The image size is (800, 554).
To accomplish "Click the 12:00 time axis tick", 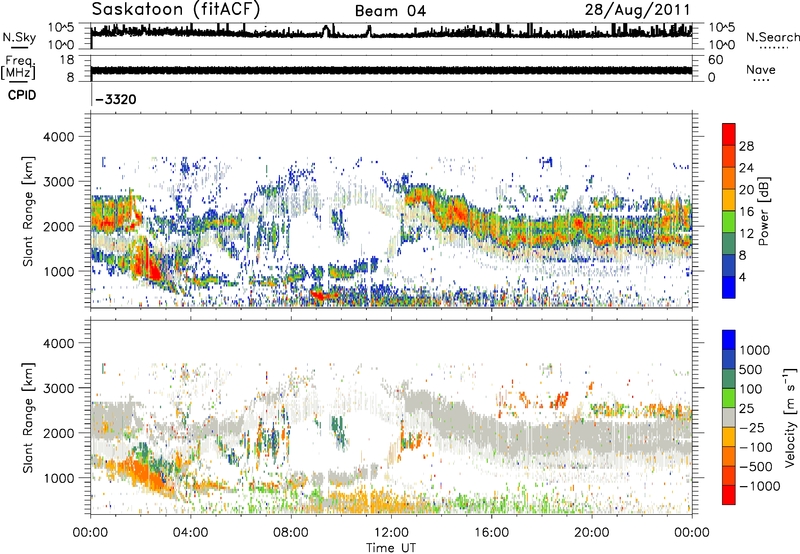I will tap(391, 533).
